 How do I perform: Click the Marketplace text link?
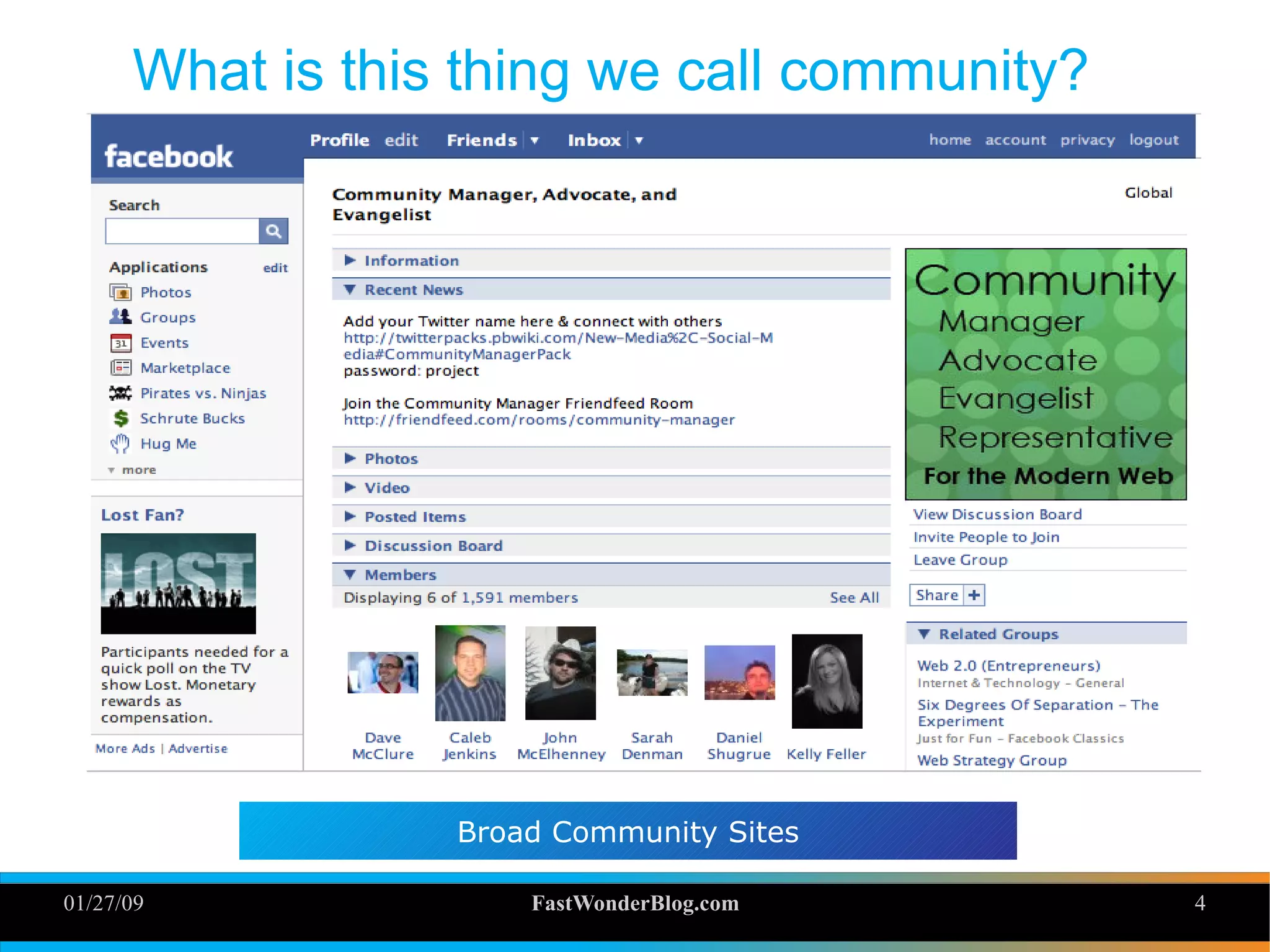(185, 368)
